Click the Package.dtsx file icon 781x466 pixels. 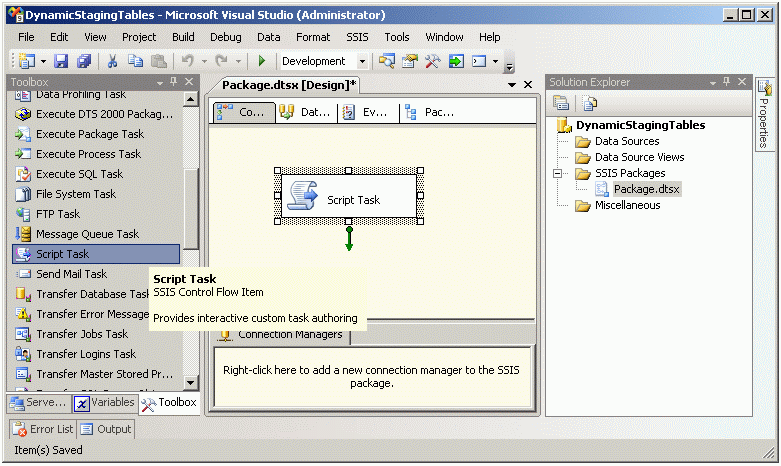click(x=602, y=189)
